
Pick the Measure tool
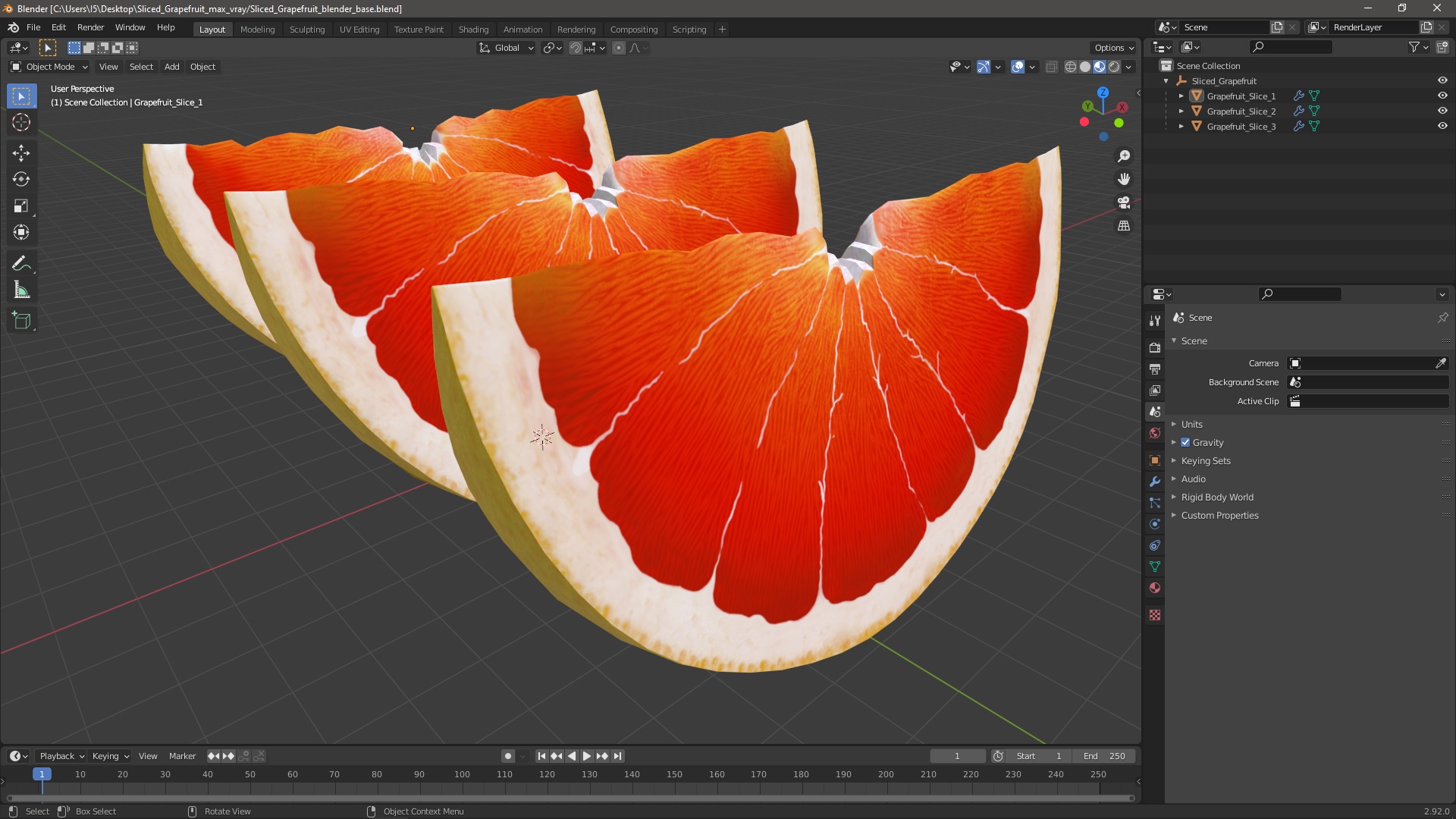coord(21,290)
